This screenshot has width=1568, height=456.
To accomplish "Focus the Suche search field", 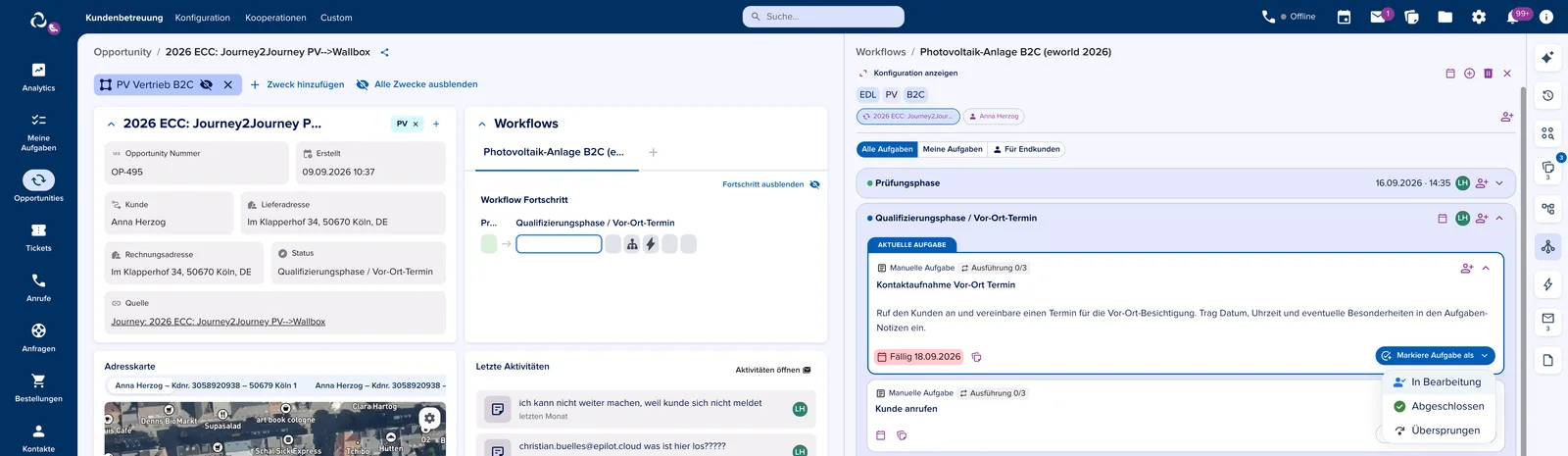I will [823, 17].
